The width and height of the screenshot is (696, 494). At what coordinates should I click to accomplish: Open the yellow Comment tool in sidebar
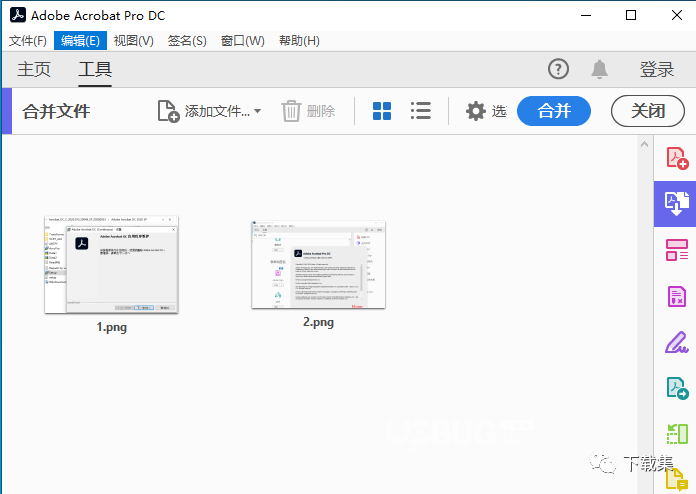tap(676, 479)
